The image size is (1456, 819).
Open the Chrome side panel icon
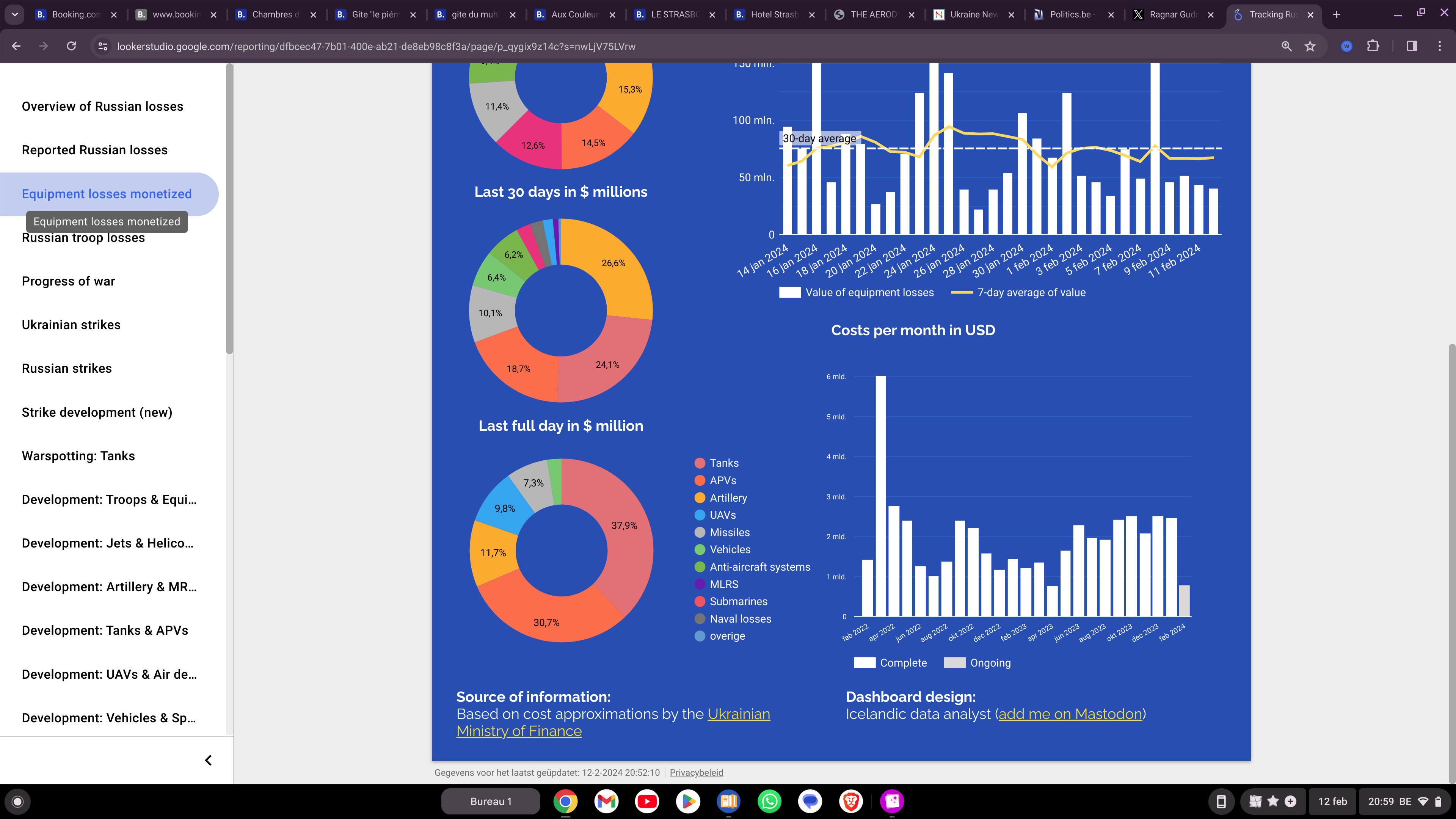(x=1411, y=46)
